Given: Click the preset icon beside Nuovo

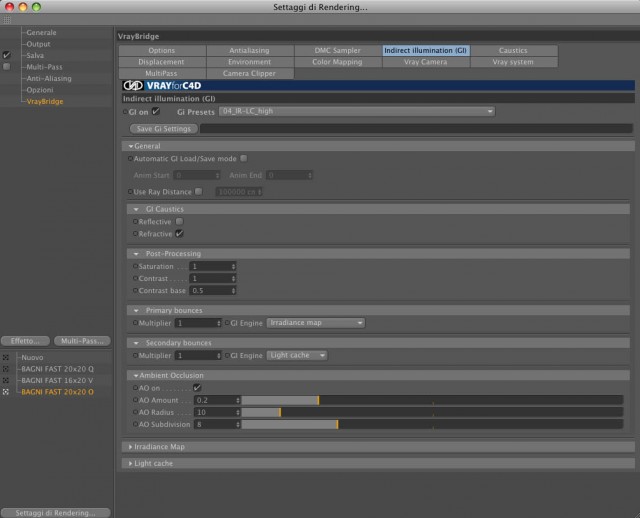Looking at the screenshot, I should click(x=6, y=358).
